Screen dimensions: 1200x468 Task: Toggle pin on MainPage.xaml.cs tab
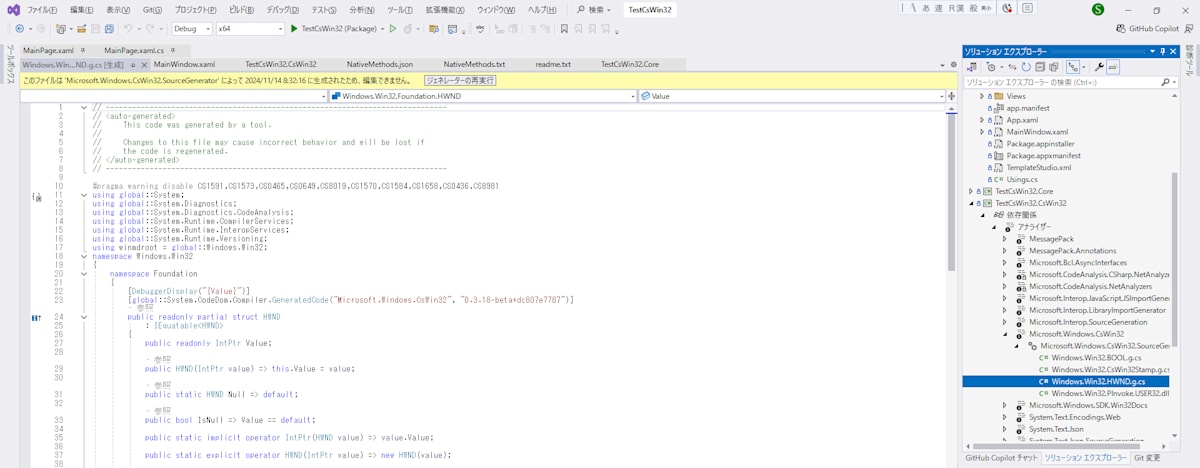tap(172, 50)
